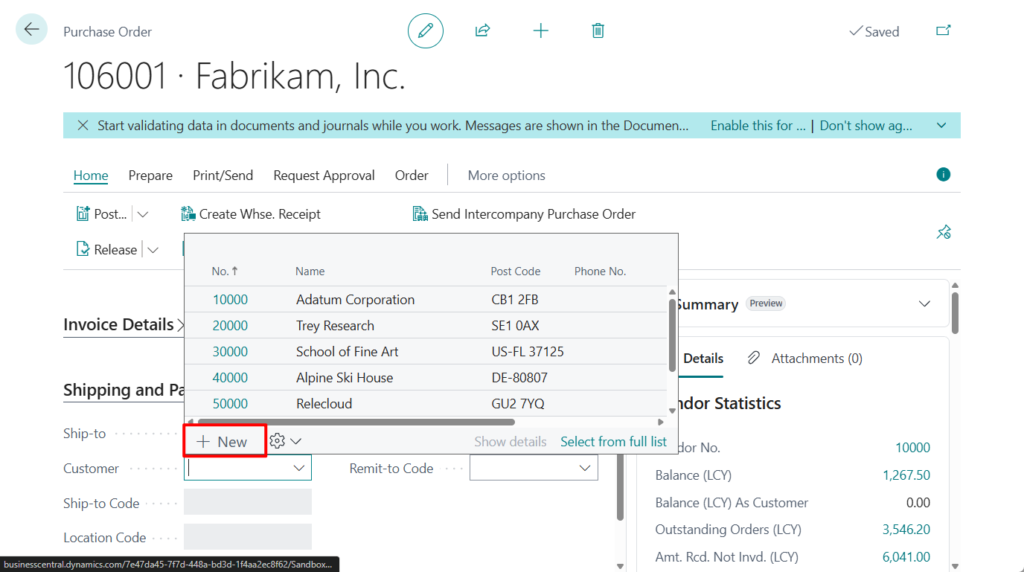Expand the notification banner chevron

941,126
